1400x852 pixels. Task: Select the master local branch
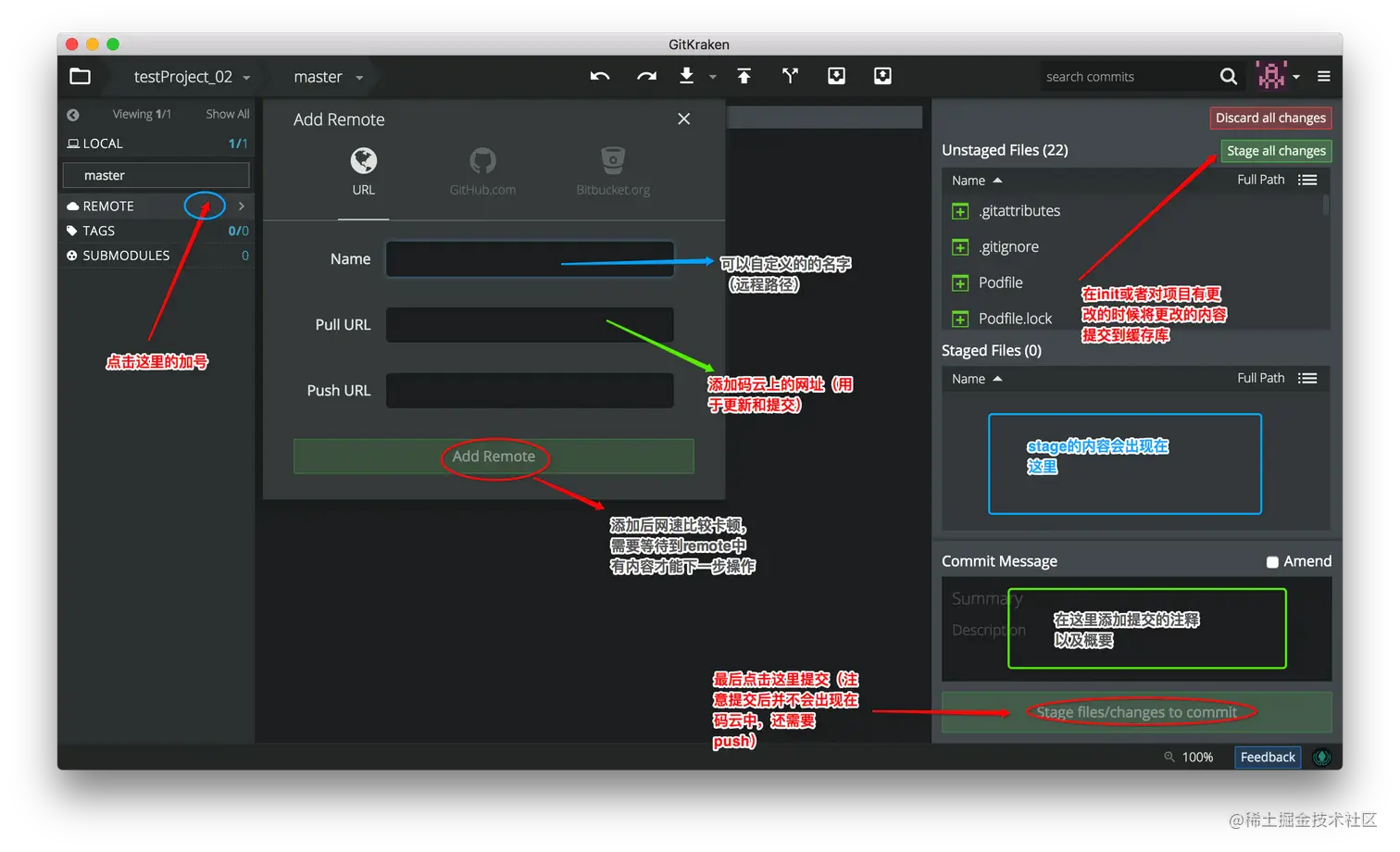[156, 175]
